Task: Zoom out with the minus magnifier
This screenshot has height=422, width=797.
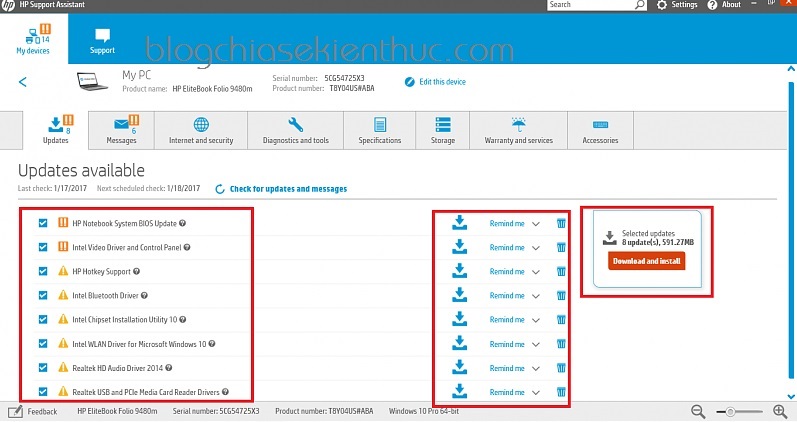Action: (698, 411)
